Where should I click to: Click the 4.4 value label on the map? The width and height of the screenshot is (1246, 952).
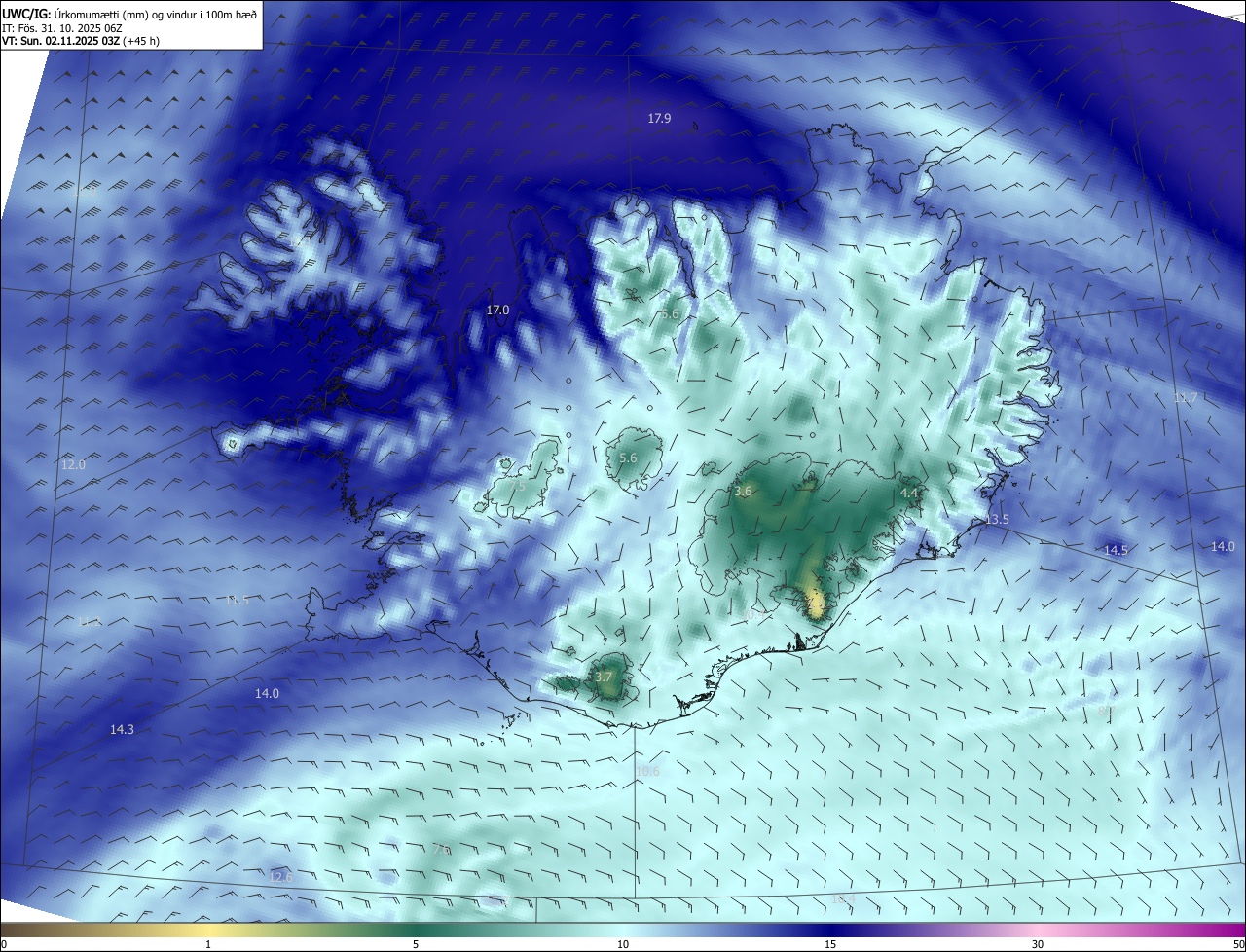coord(909,494)
